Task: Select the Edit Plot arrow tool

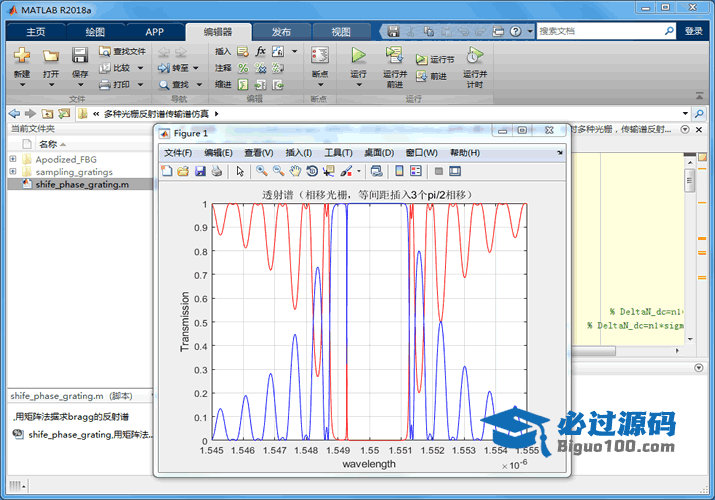Action: tap(240, 171)
